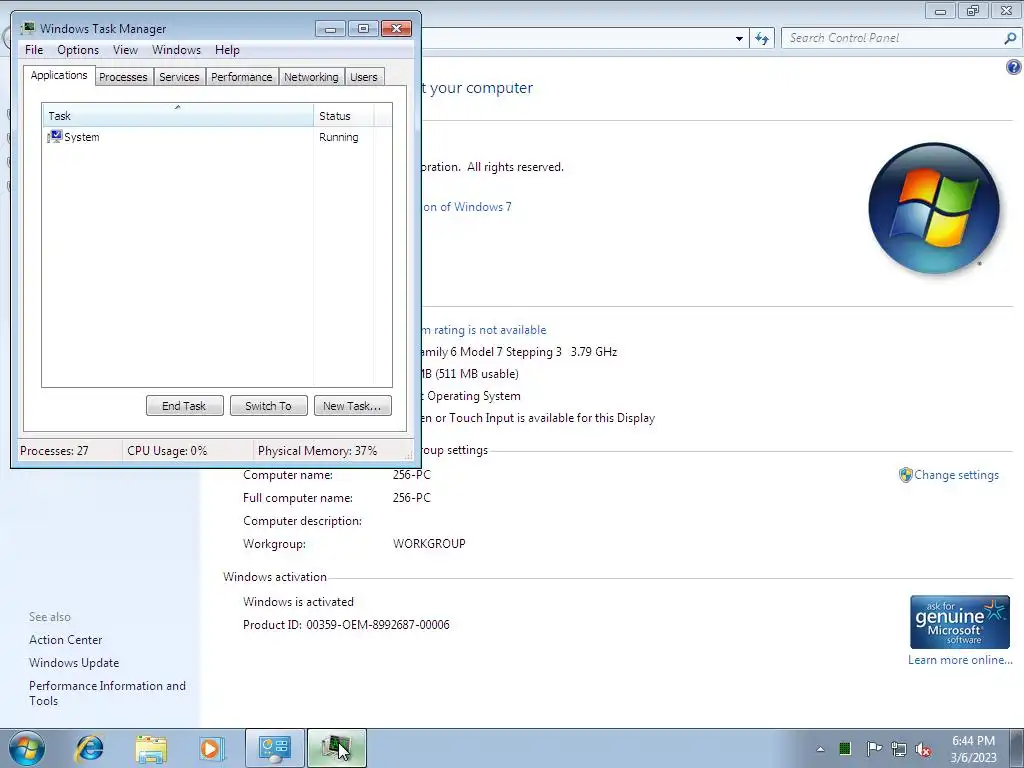Click the 256-PC value next to Computer name
Image resolution: width=1024 pixels, height=768 pixels.
[x=411, y=475]
